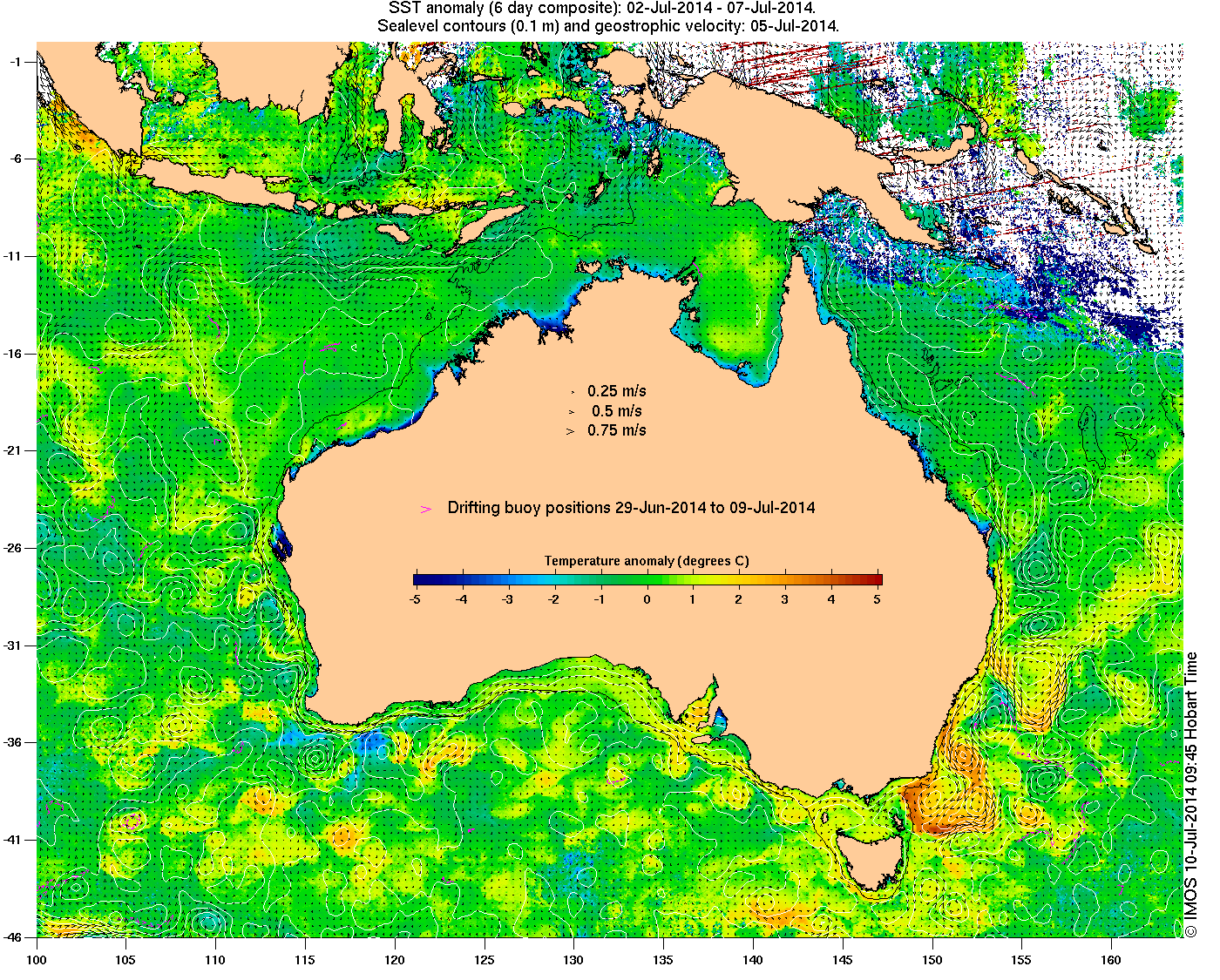The width and height of the screenshot is (1220, 980).
Task: Click the small arrow symbol beside 0.25 m/s
Action: click(x=571, y=392)
